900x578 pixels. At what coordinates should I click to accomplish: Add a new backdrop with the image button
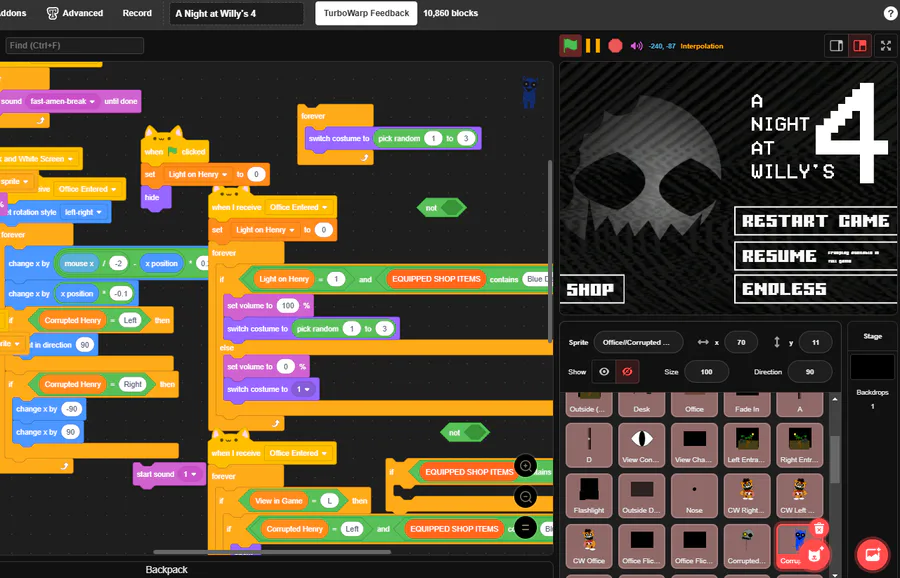(x=872, y=554)
